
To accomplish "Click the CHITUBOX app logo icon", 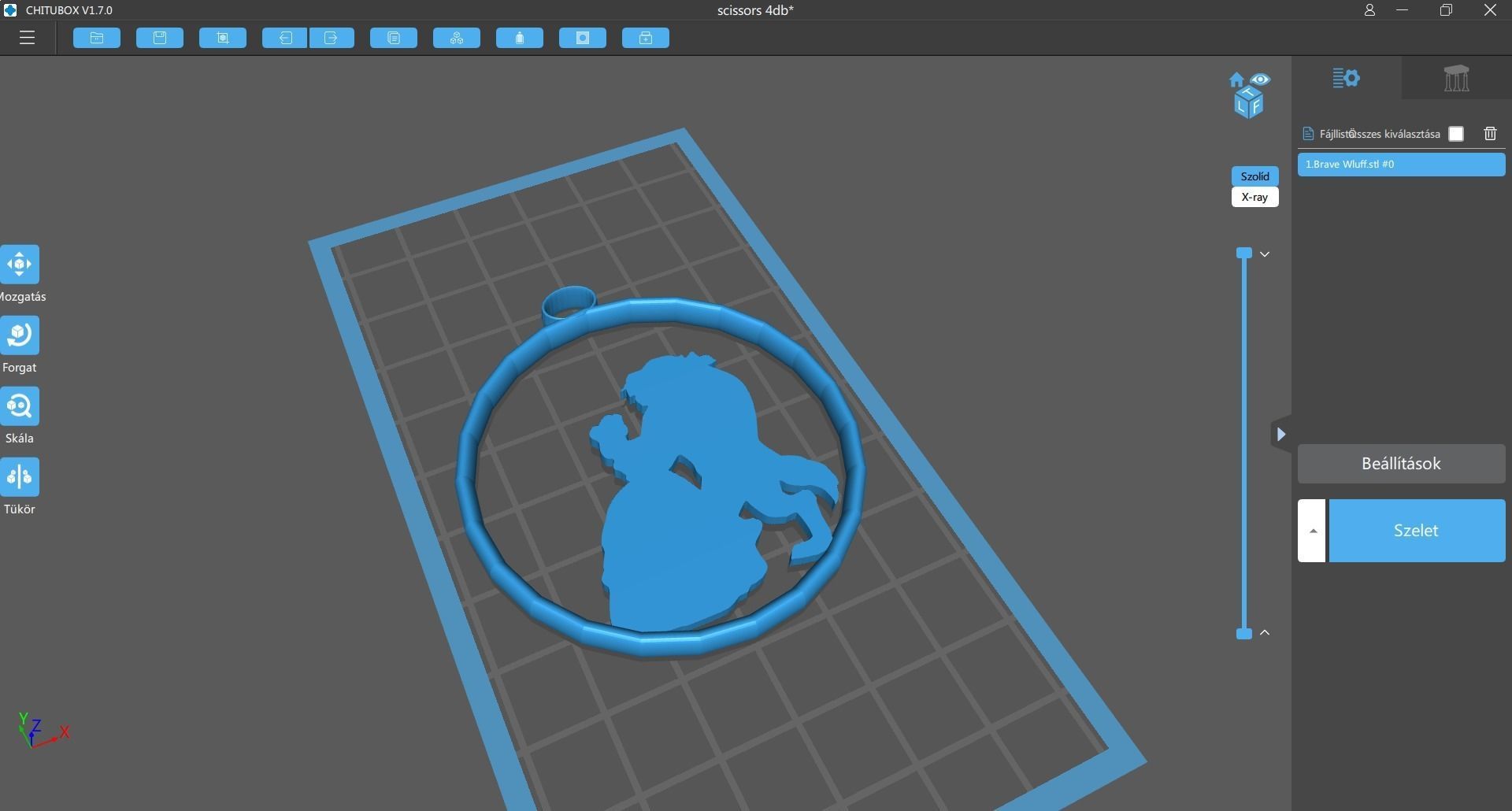I will click(10, 10).
